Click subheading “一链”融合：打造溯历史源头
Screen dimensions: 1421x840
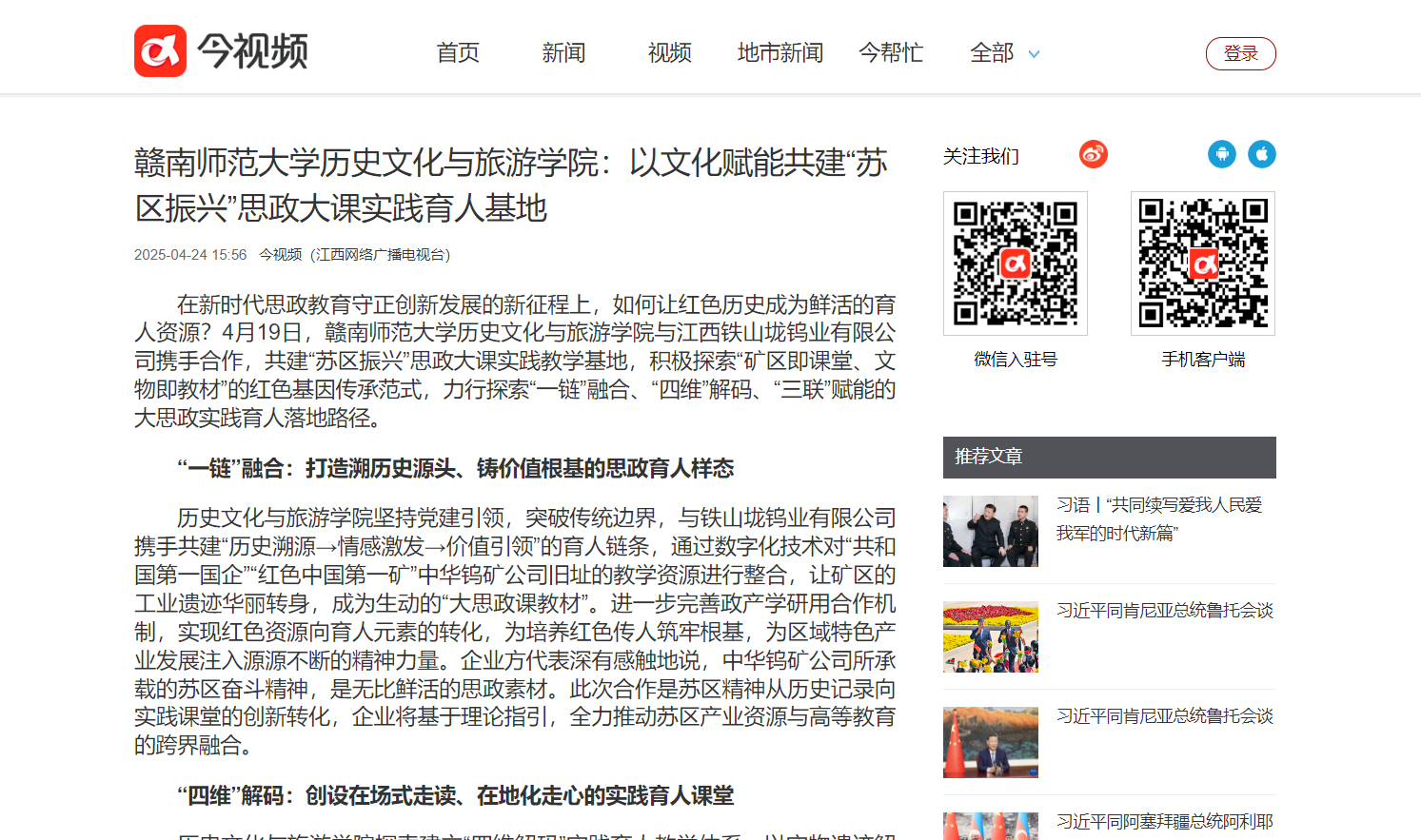456,468
